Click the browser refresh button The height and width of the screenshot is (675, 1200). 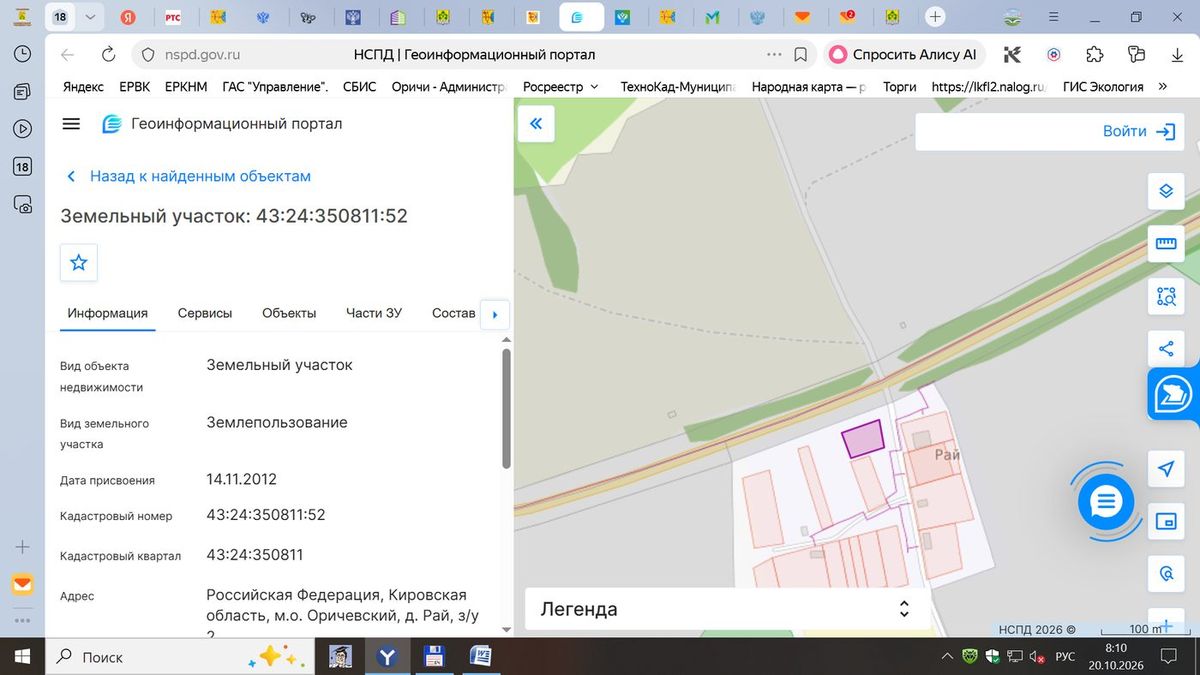coord(108,55)
